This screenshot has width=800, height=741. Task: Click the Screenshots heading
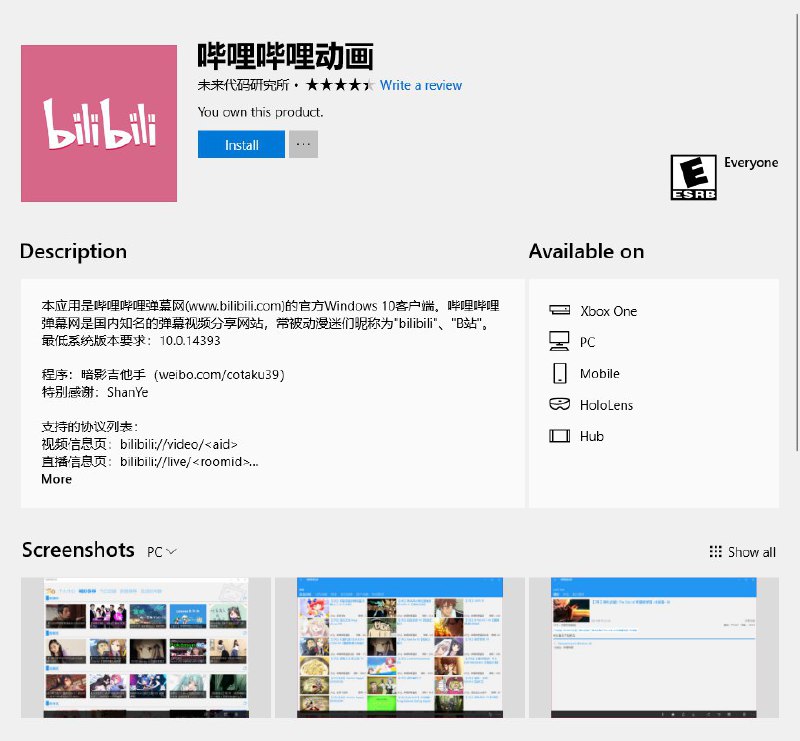[x=79, y=550]
